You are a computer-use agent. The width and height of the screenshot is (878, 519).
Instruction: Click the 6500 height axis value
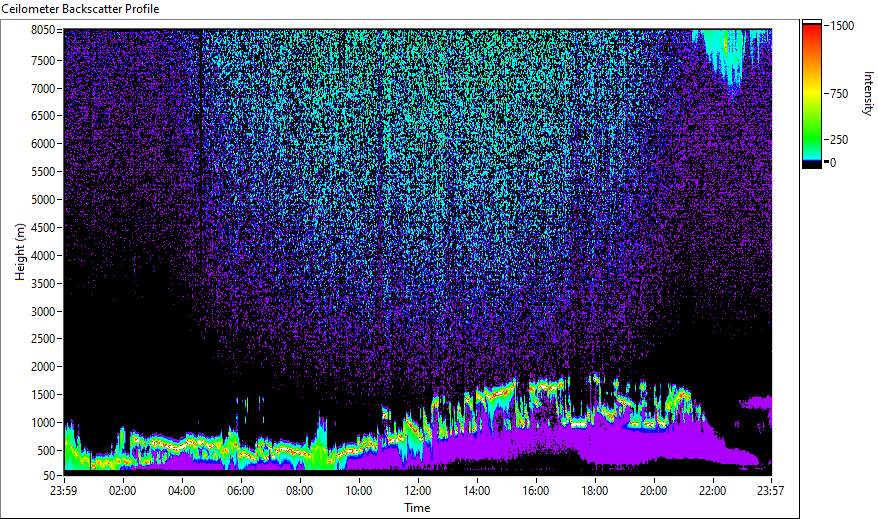pos(43,116)
